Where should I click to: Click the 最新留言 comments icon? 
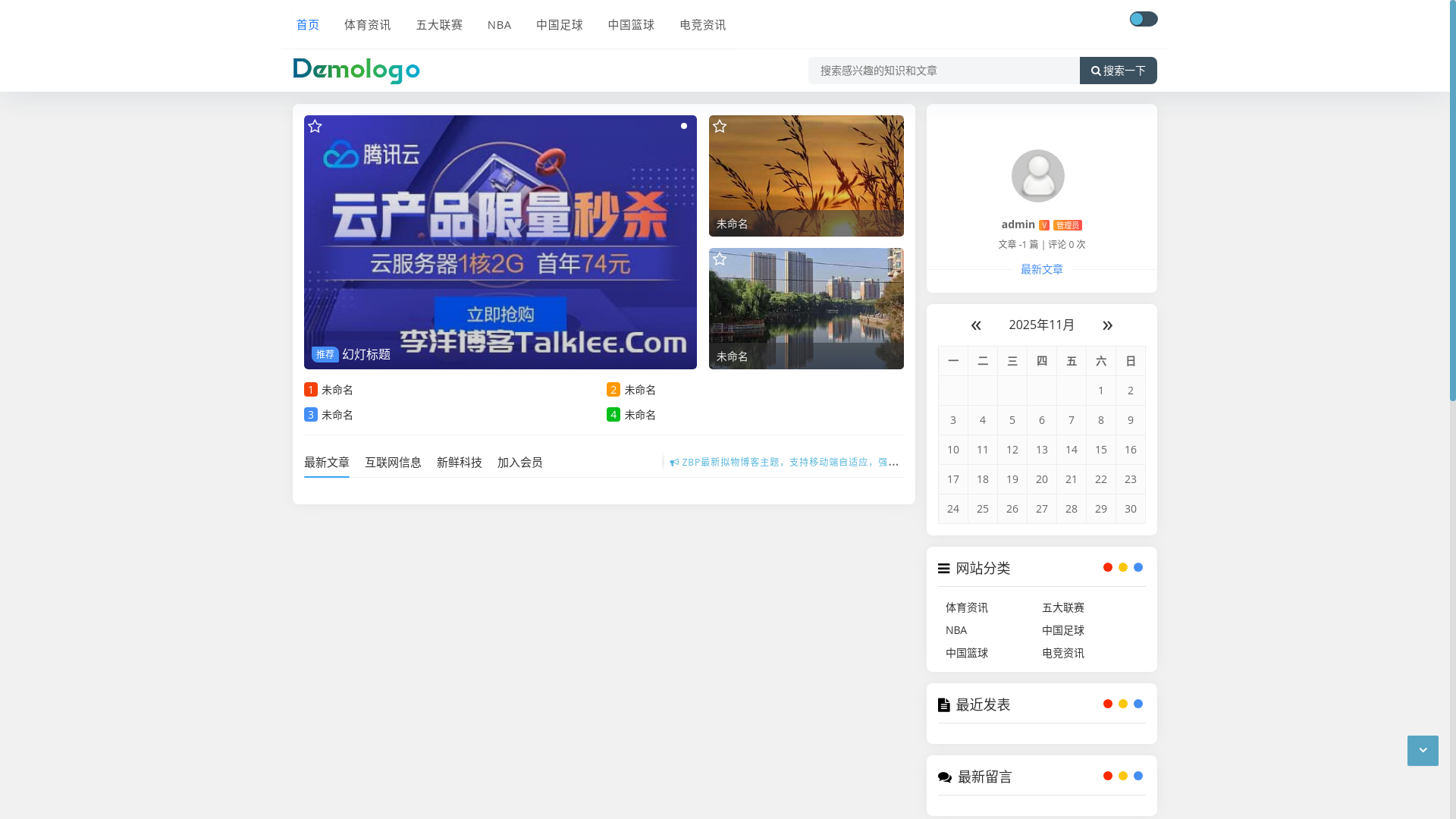pyautogui.click(x=945, y=777)
